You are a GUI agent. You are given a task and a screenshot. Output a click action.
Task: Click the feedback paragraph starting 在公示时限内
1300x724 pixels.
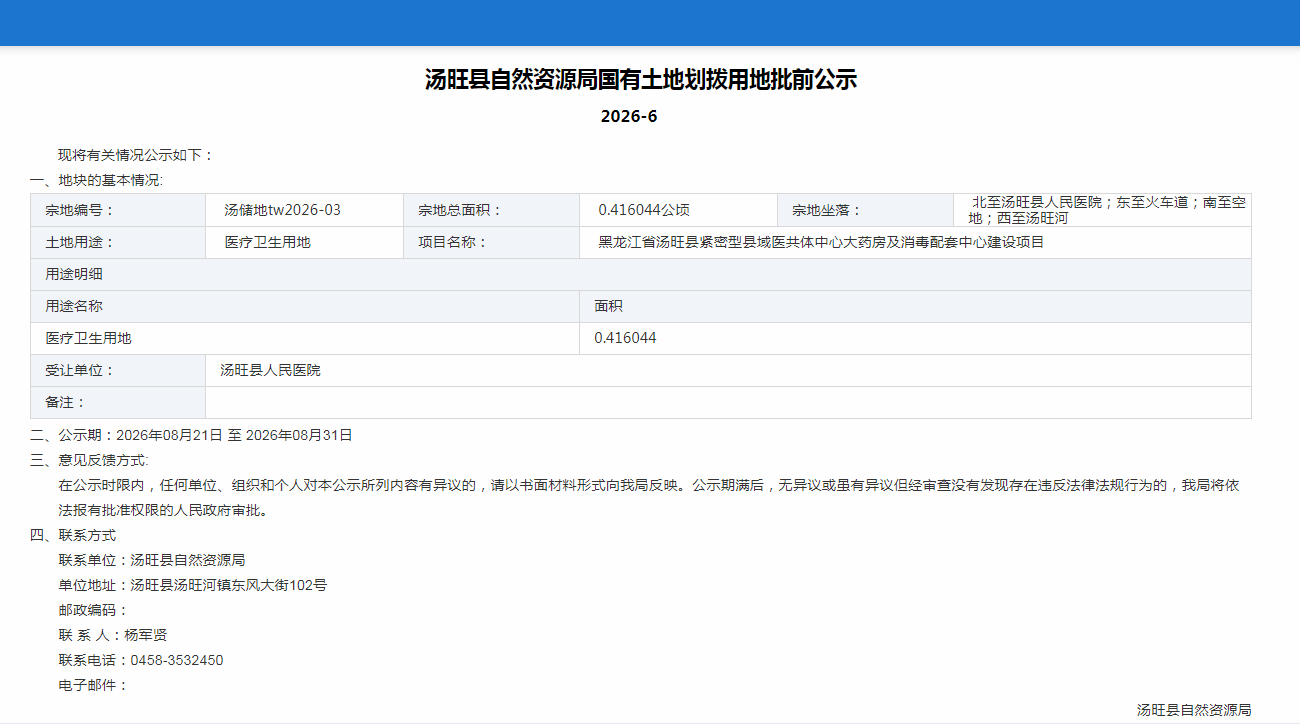point(649,497)
